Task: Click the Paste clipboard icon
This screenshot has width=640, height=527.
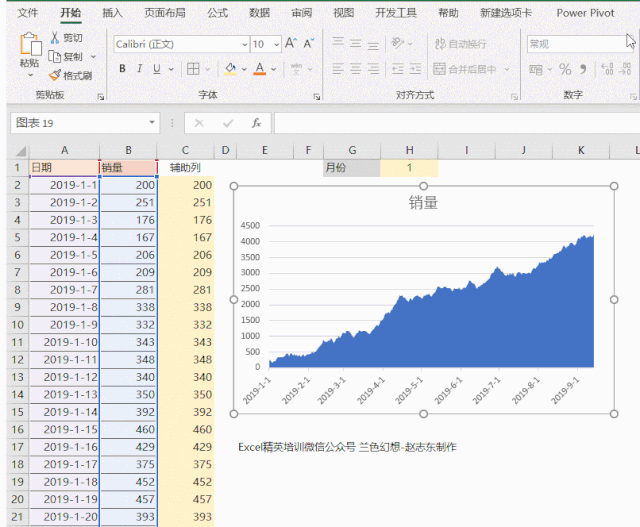Action: (30, 44)
